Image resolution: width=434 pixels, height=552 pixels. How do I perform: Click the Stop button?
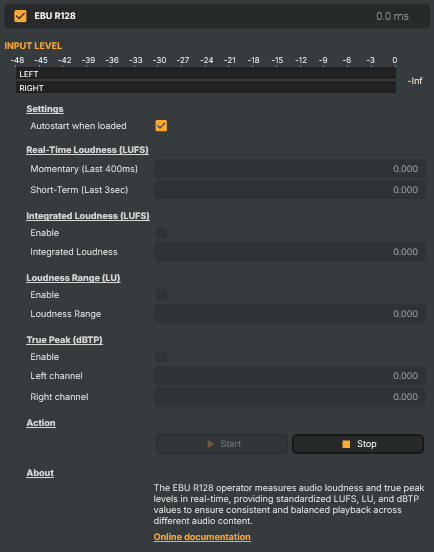tap(358, 444)
